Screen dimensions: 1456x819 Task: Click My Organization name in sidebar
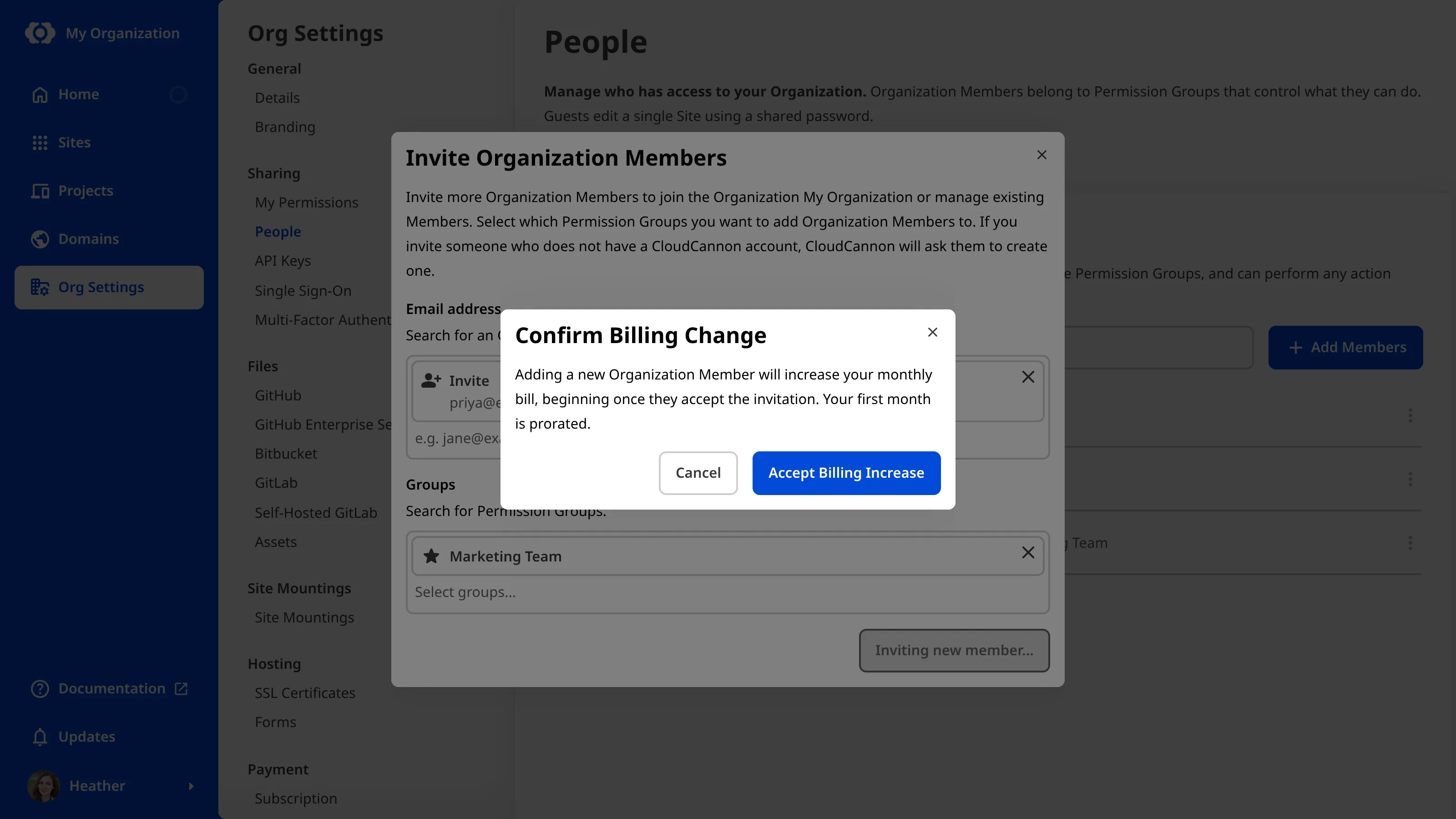coord(123,33)
